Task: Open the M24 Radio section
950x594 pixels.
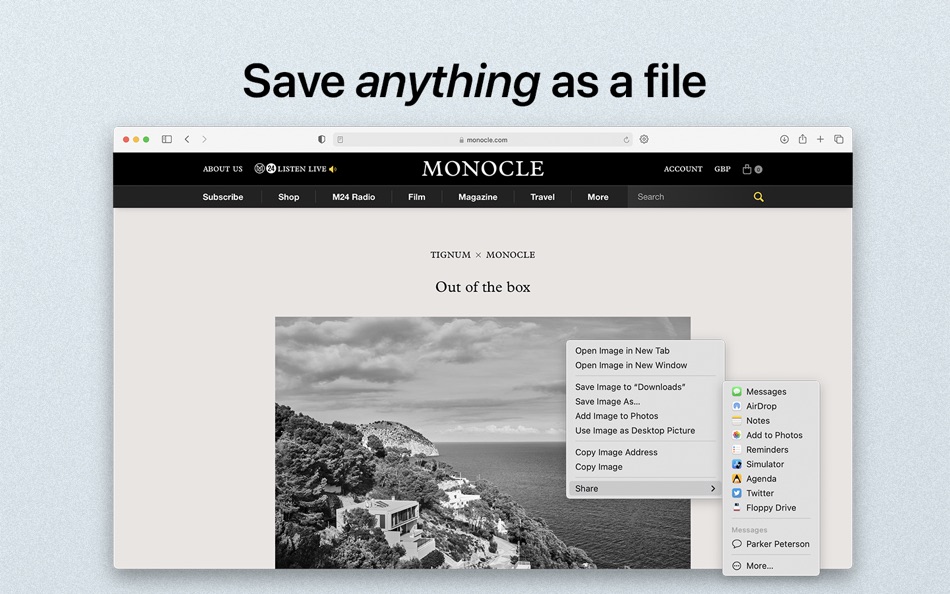Action: [x=354, y=197]
